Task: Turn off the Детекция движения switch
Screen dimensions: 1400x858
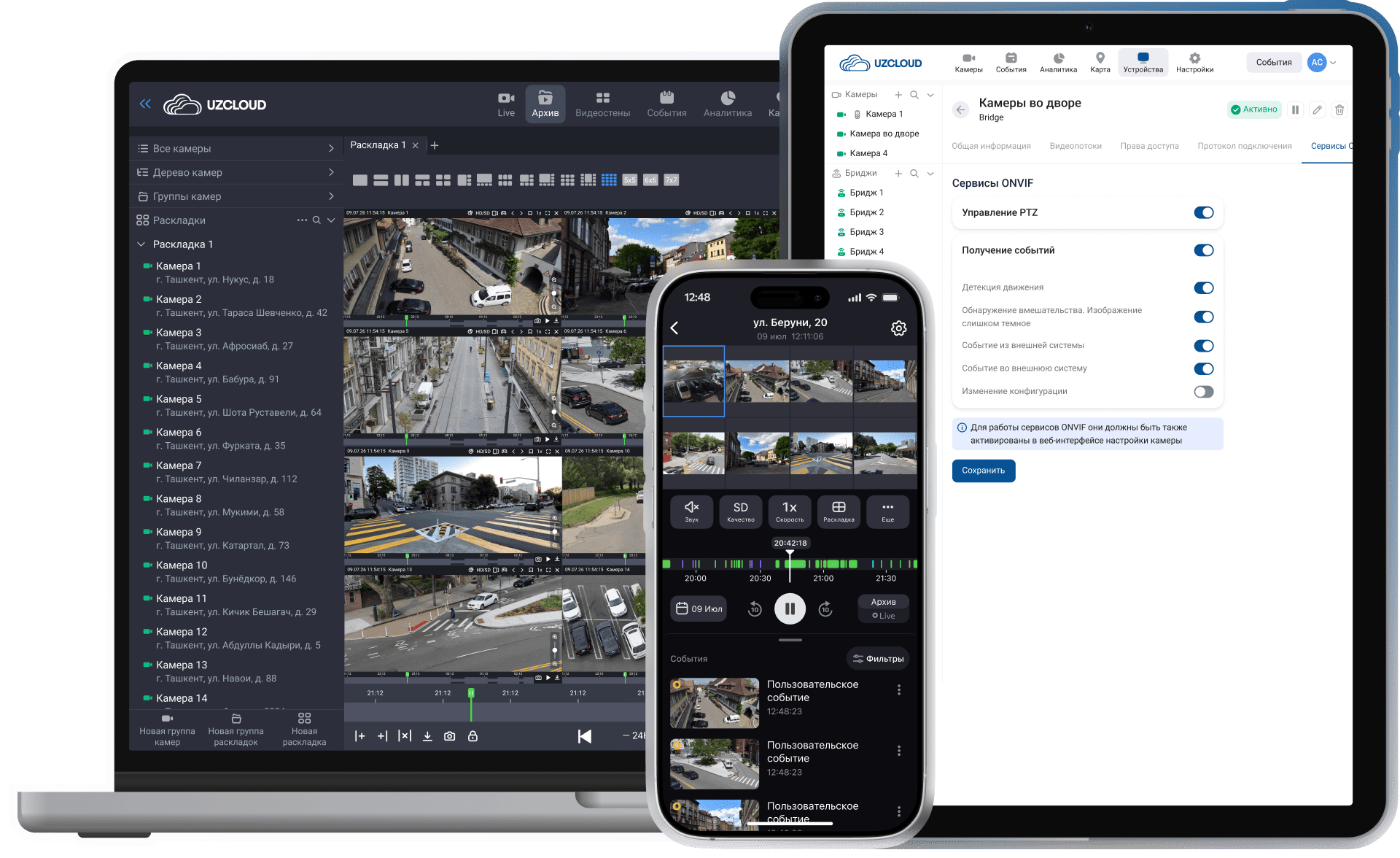Action: tap(1203, 287)
